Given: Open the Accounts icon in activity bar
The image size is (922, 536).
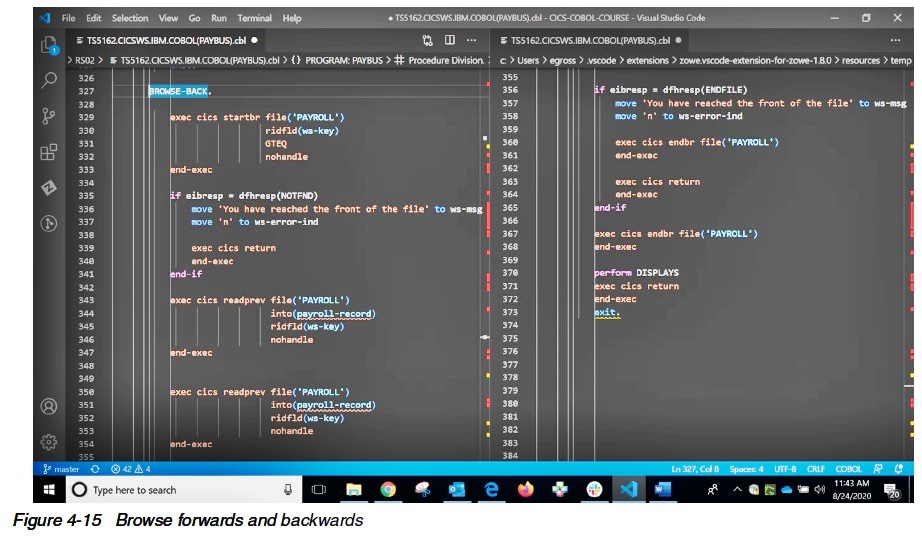Looking at the screenshot, I should tap(48, 406).
